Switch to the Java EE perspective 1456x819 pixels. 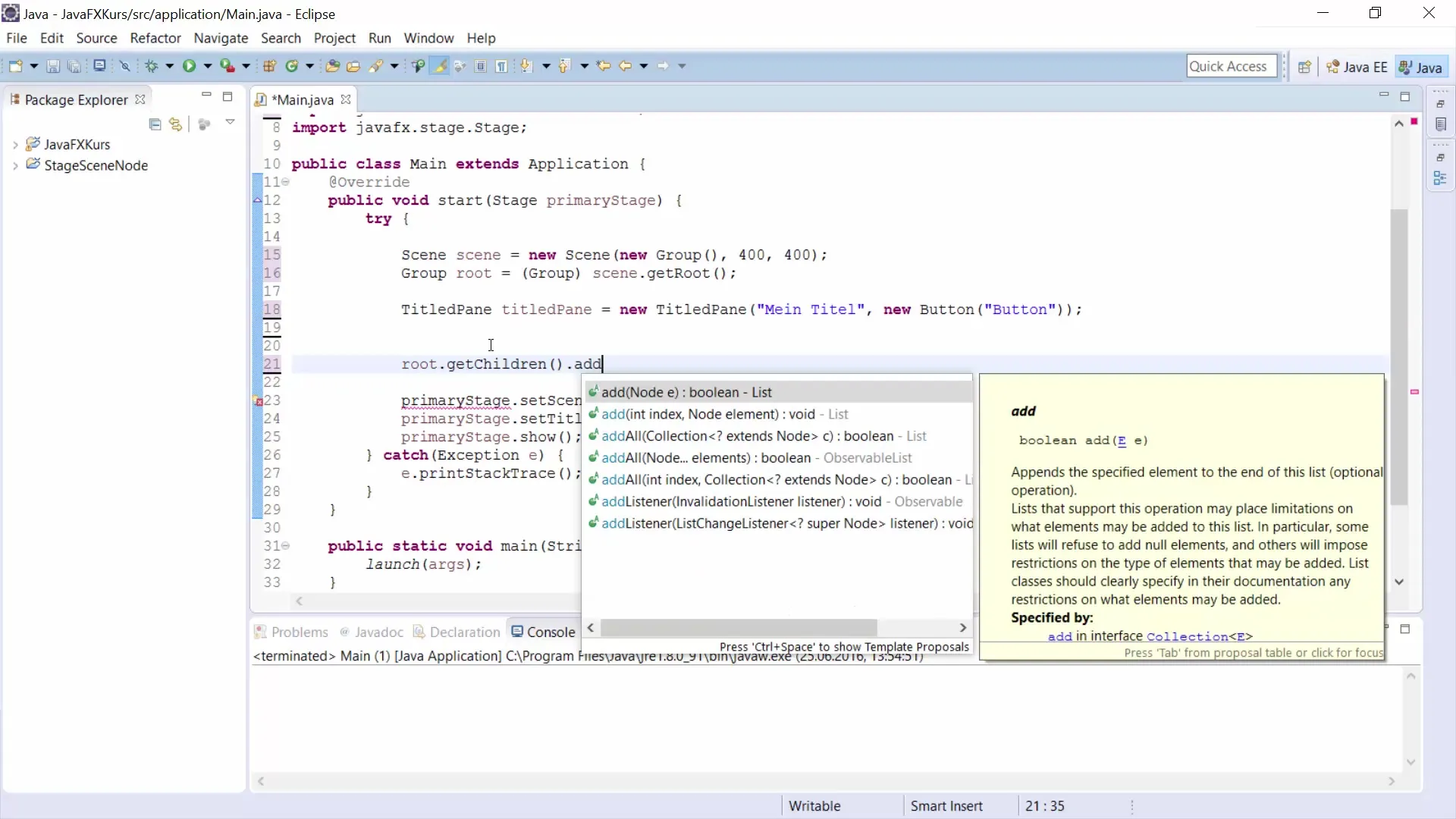pos(1357,67)
